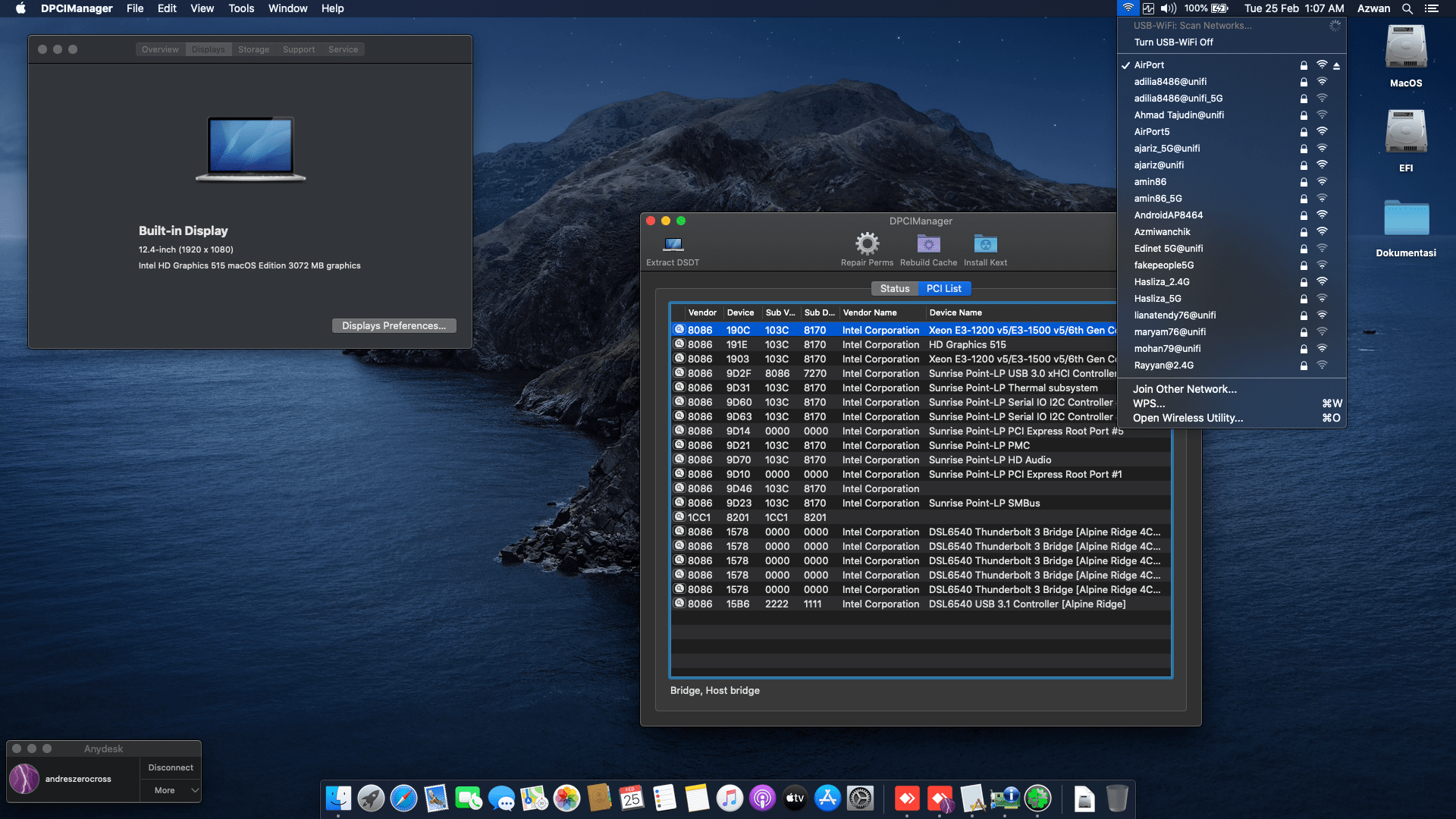Viewport: 1456px width, 819px height.
Task: Open Notification Center from the menu bar
Action: click(x=1432, y=8)
